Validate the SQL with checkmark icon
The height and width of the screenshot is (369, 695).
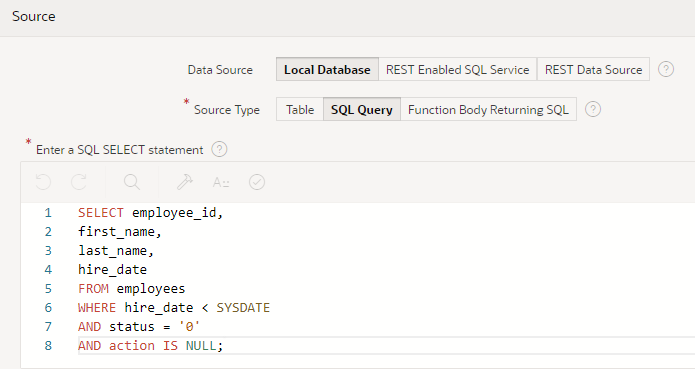tap(257, 182)
